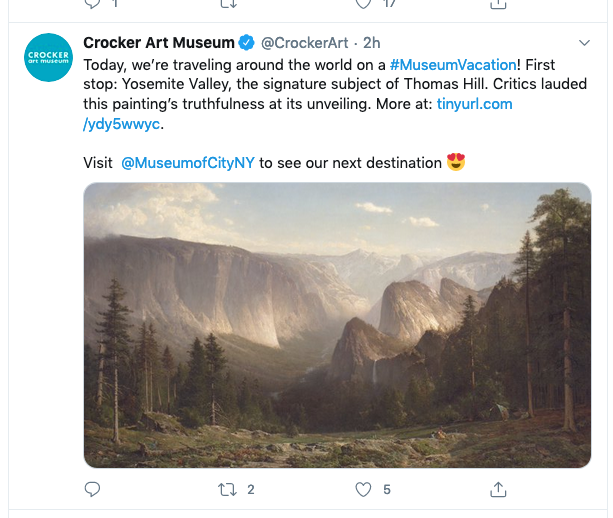Click the 2h tweet timestamp
This screenshot has width=613, height=518.
point(371,43)
